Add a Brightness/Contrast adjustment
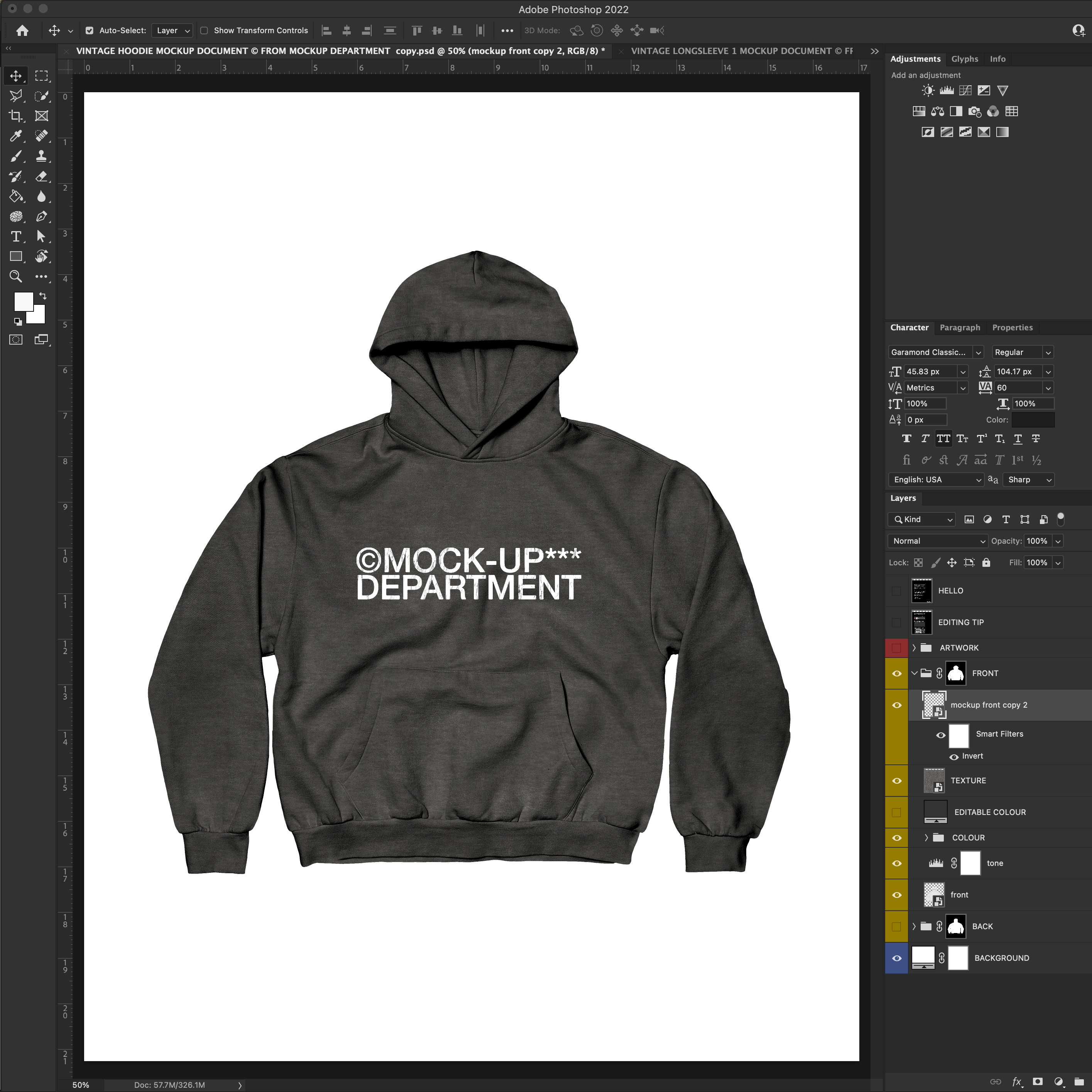 928,90
